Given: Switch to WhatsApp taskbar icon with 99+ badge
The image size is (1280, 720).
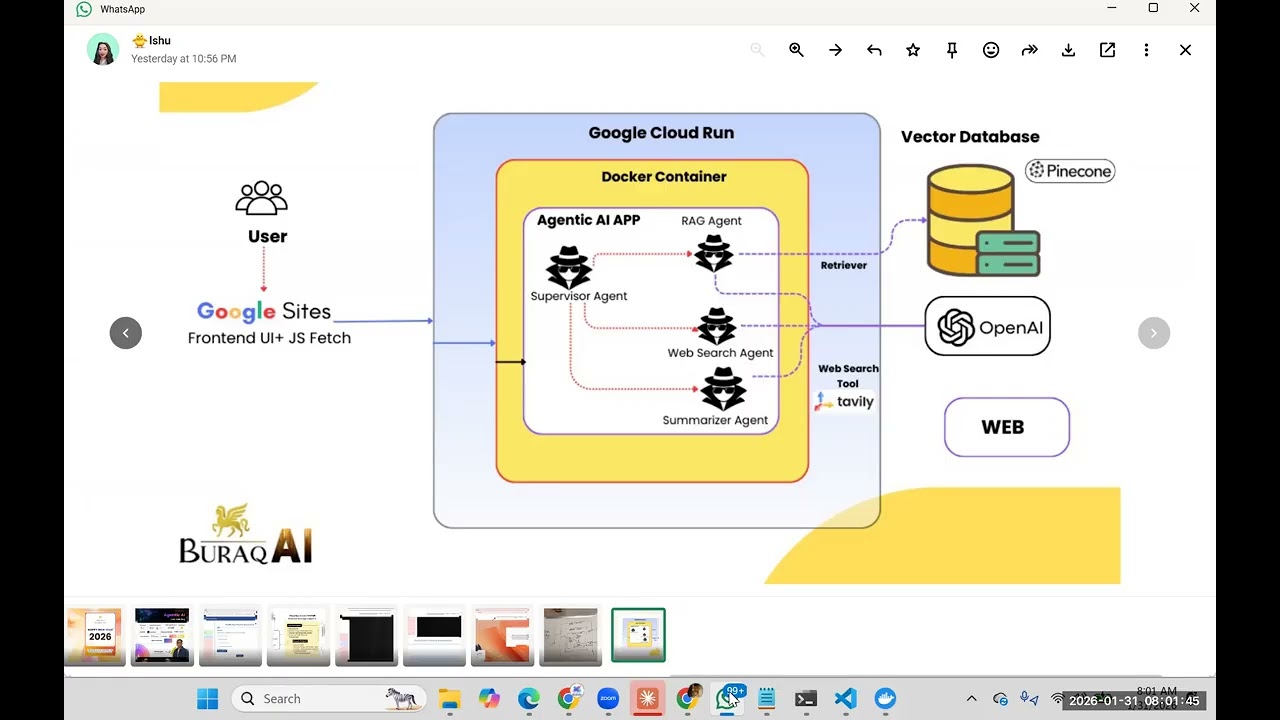Looking at the screenshot, I should pos(727,698).
